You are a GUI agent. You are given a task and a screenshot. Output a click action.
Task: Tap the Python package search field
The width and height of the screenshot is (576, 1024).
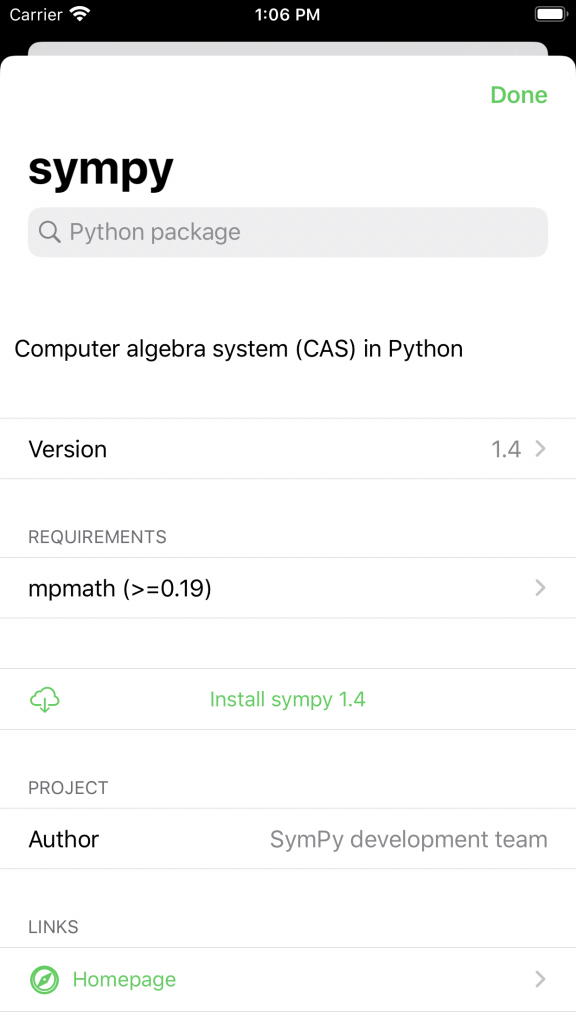click(x=287, y=231)
